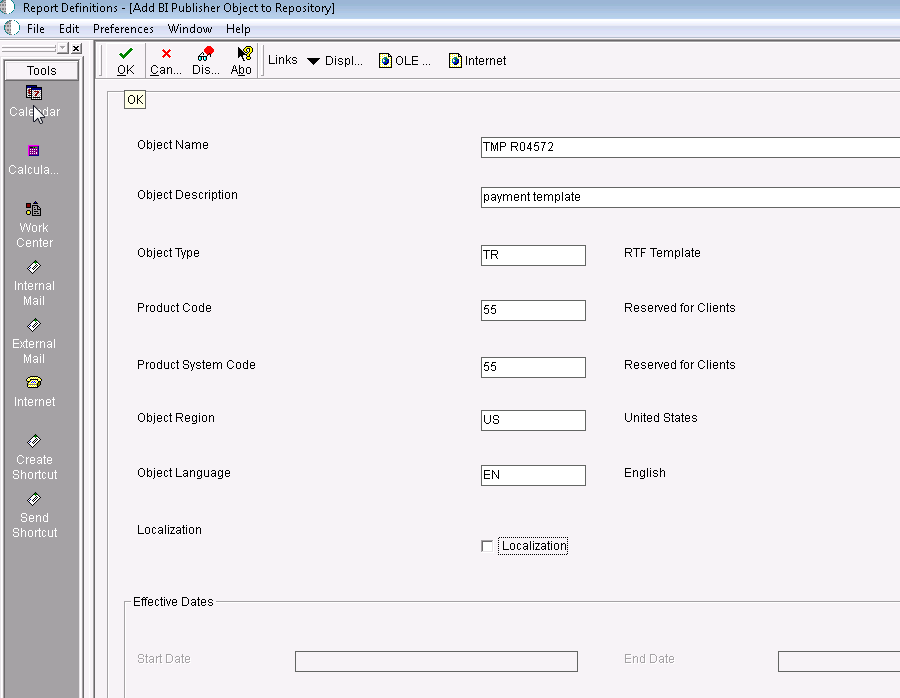Click Reserved for Clients beside Product System Code
The width and height of the screenshot is (900, 698).
click(x=680, y=364)
